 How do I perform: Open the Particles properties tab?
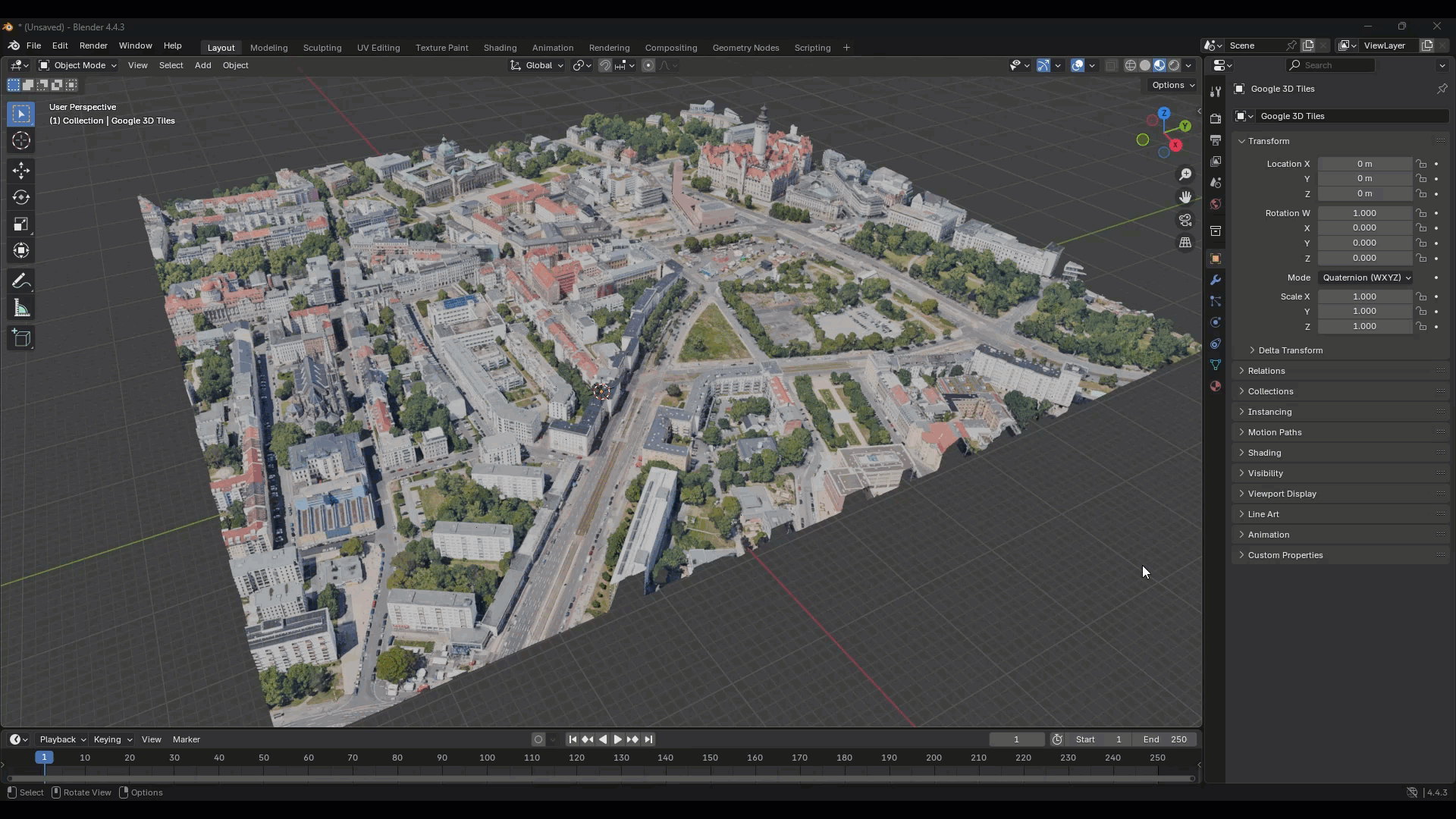point(1216,301)
